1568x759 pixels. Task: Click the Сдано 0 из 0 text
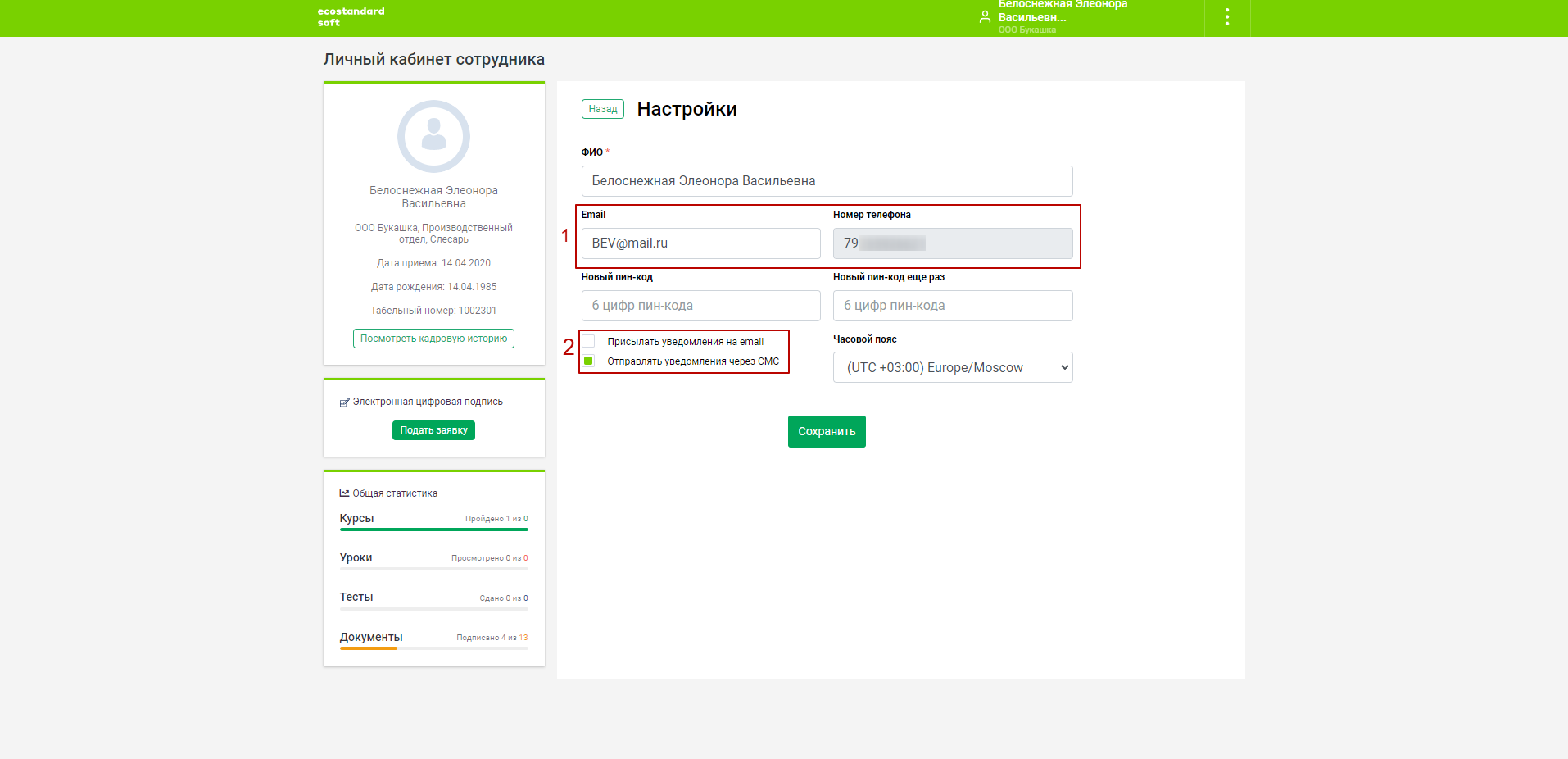coord(504,598)
